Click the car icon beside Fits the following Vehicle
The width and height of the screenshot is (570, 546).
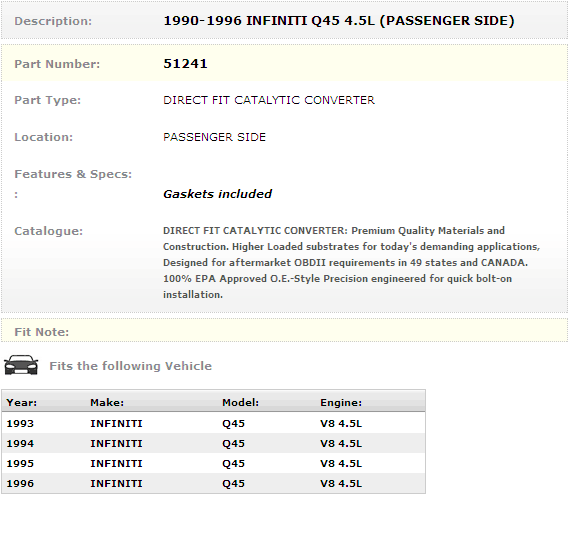[x=21, y=365]
